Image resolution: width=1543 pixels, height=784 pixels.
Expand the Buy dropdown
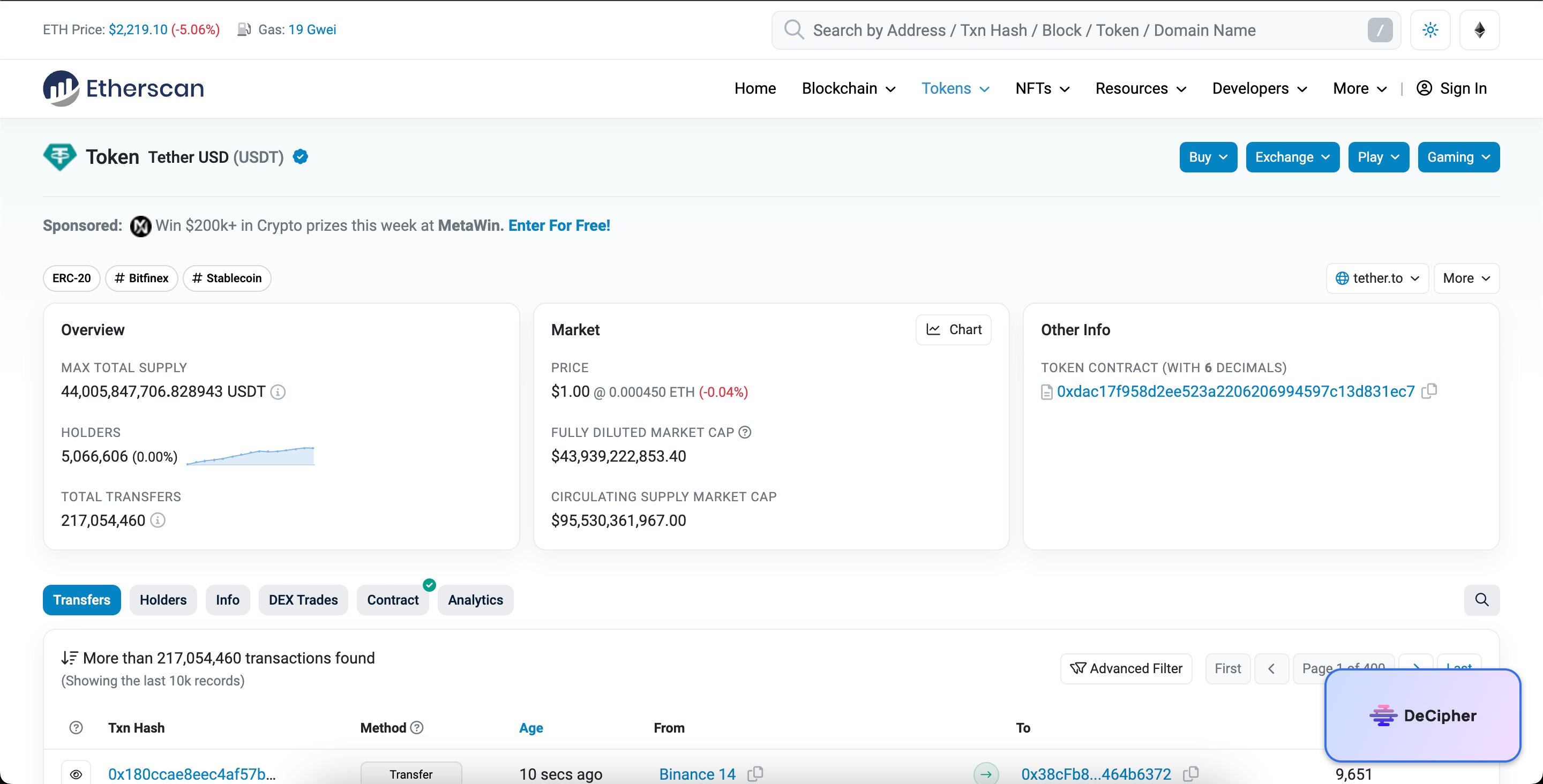(1208, 157)
